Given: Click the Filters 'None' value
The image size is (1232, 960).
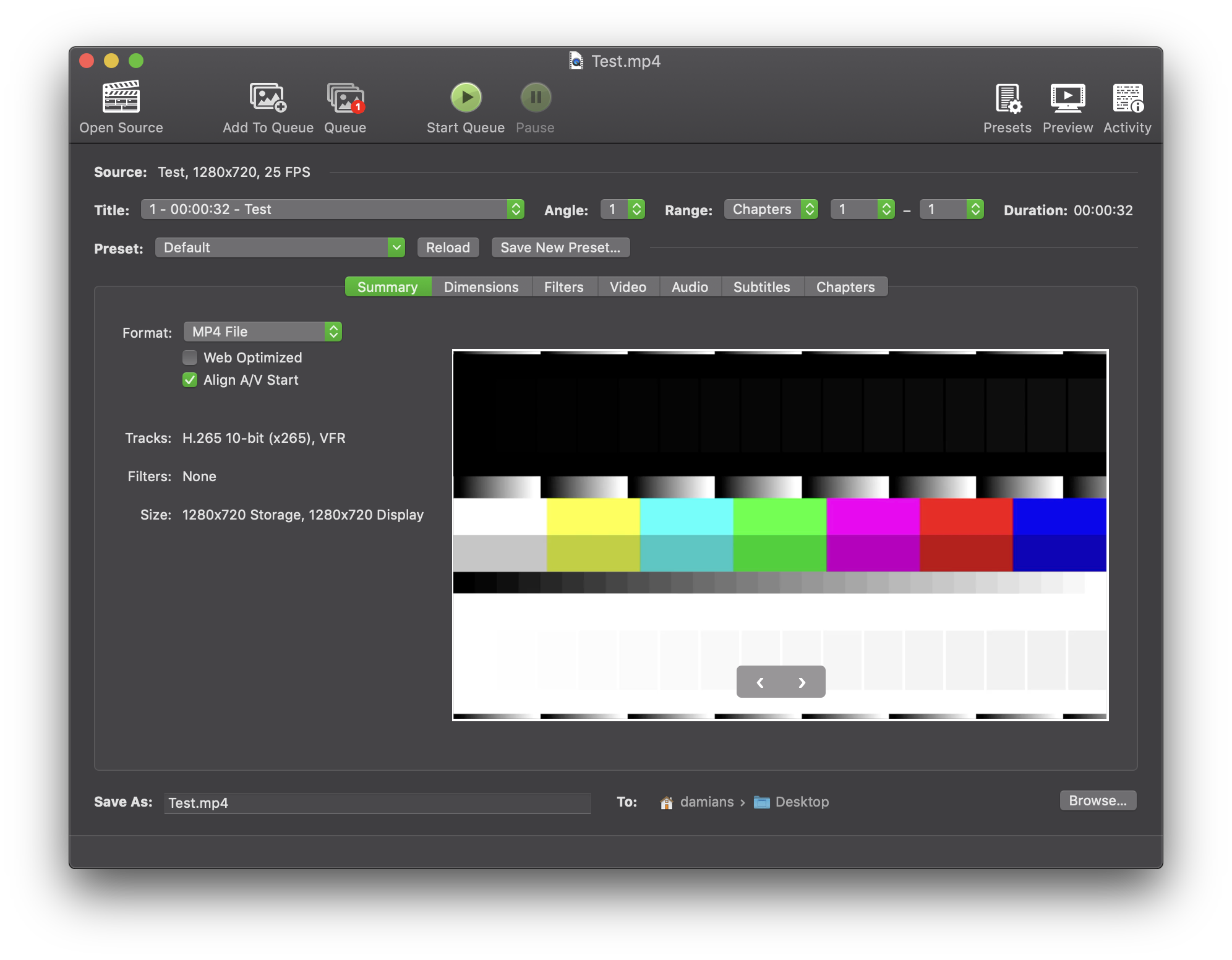Looking at the screenshot, I should coord(199,476).
